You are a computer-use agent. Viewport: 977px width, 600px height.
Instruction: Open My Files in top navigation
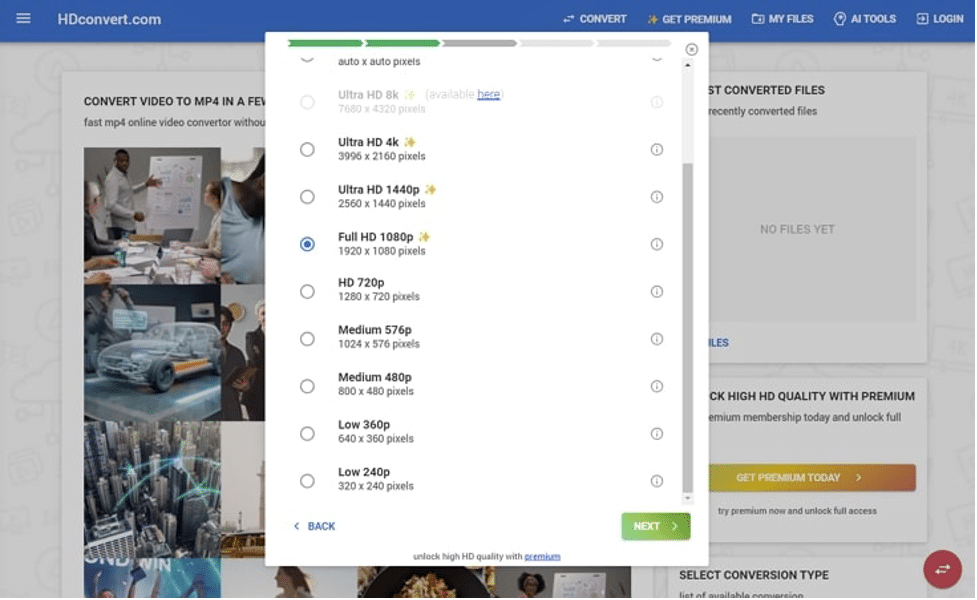(x=782, y=19)
